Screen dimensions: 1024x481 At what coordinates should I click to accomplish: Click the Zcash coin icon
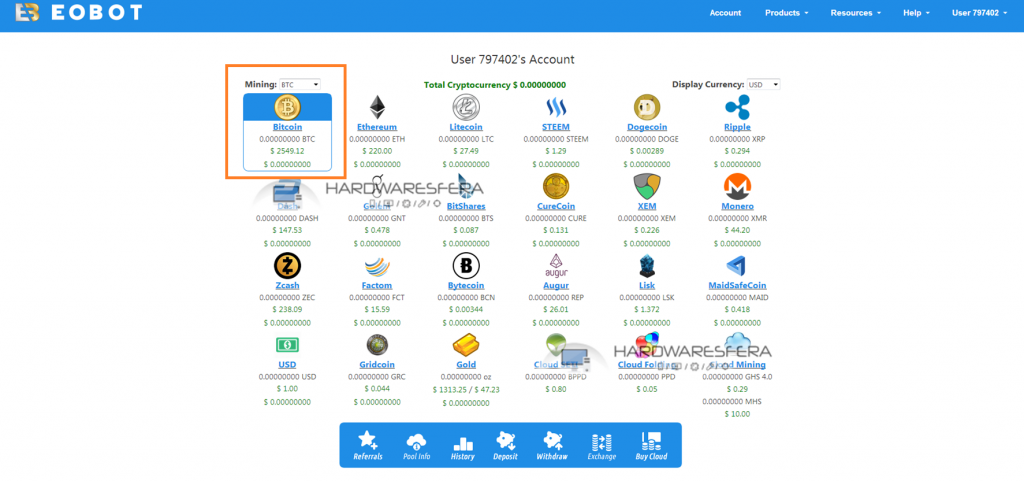coord(287,266)
